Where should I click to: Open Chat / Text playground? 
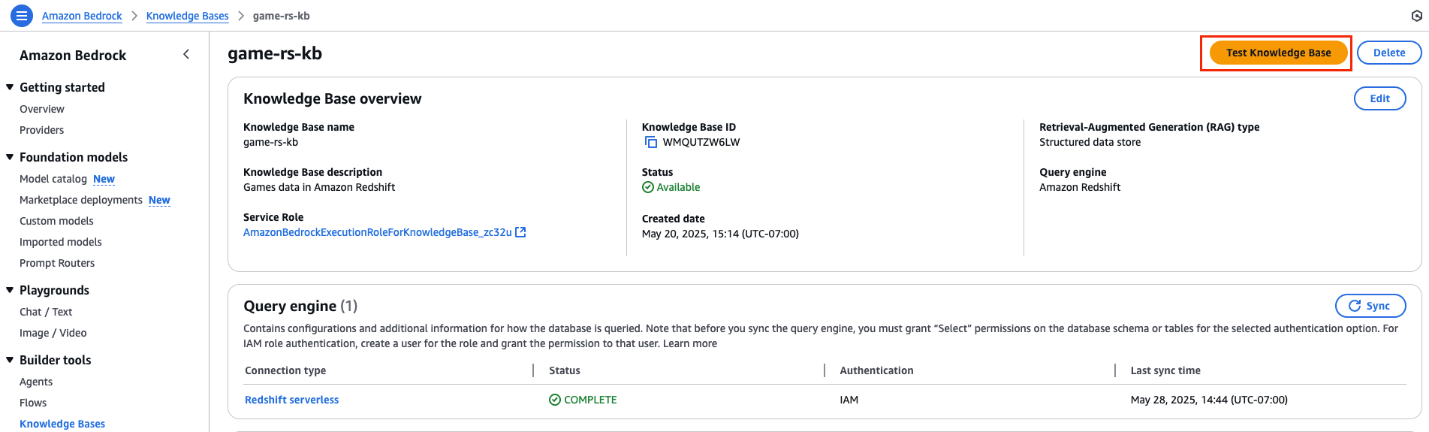45,312
